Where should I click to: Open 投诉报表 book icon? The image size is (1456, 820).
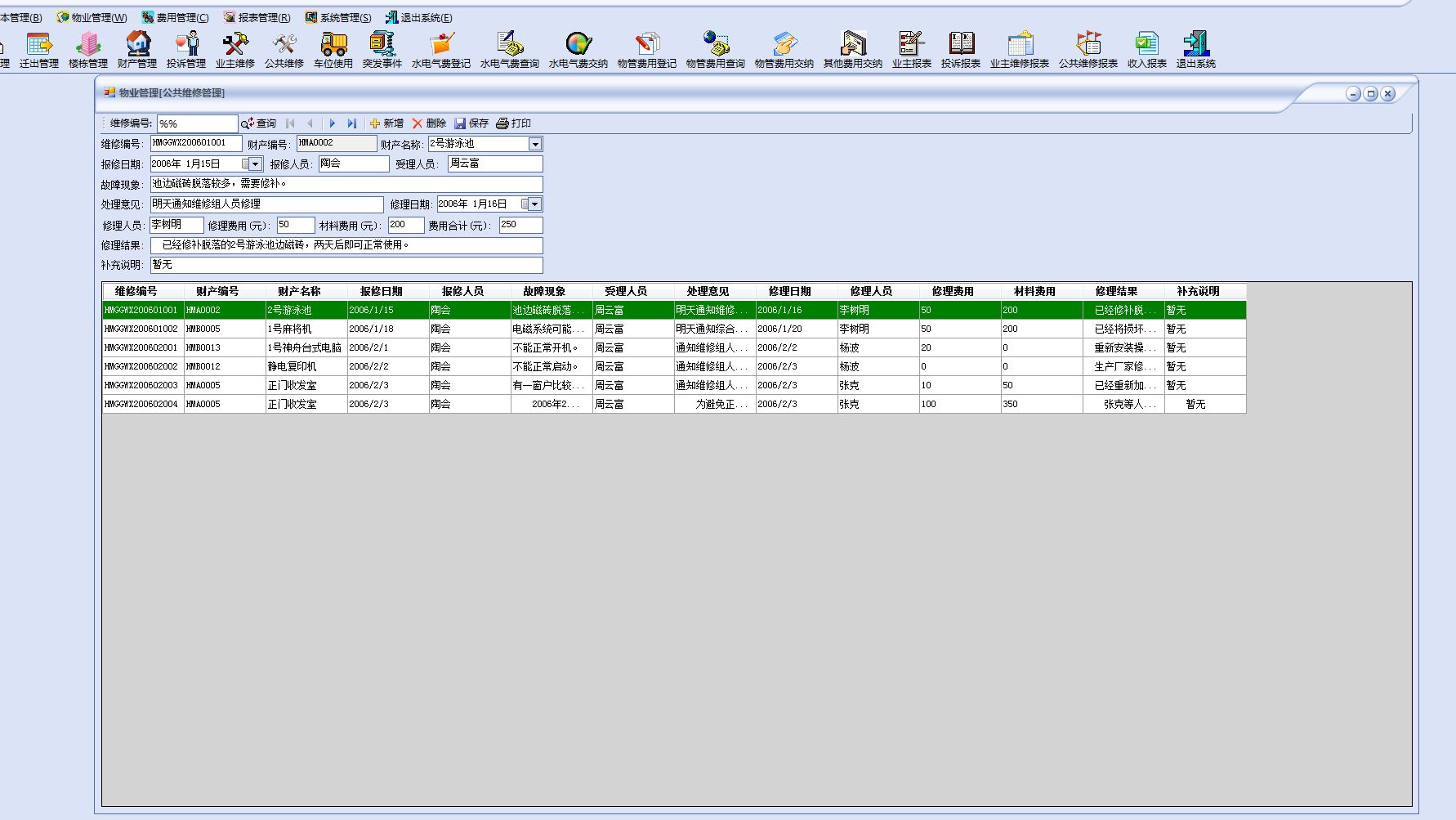click(x=961, y=49)
